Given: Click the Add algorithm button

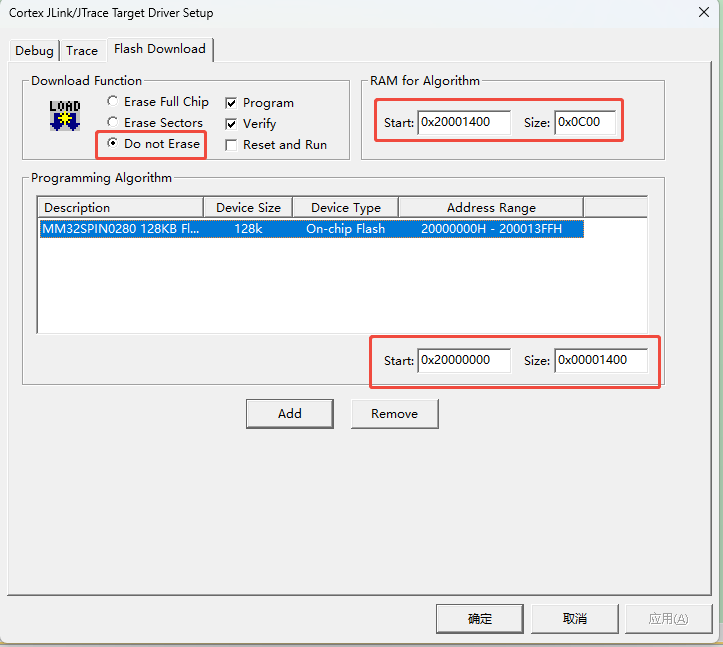Looking at the screenshot, I should coord(289,413).
